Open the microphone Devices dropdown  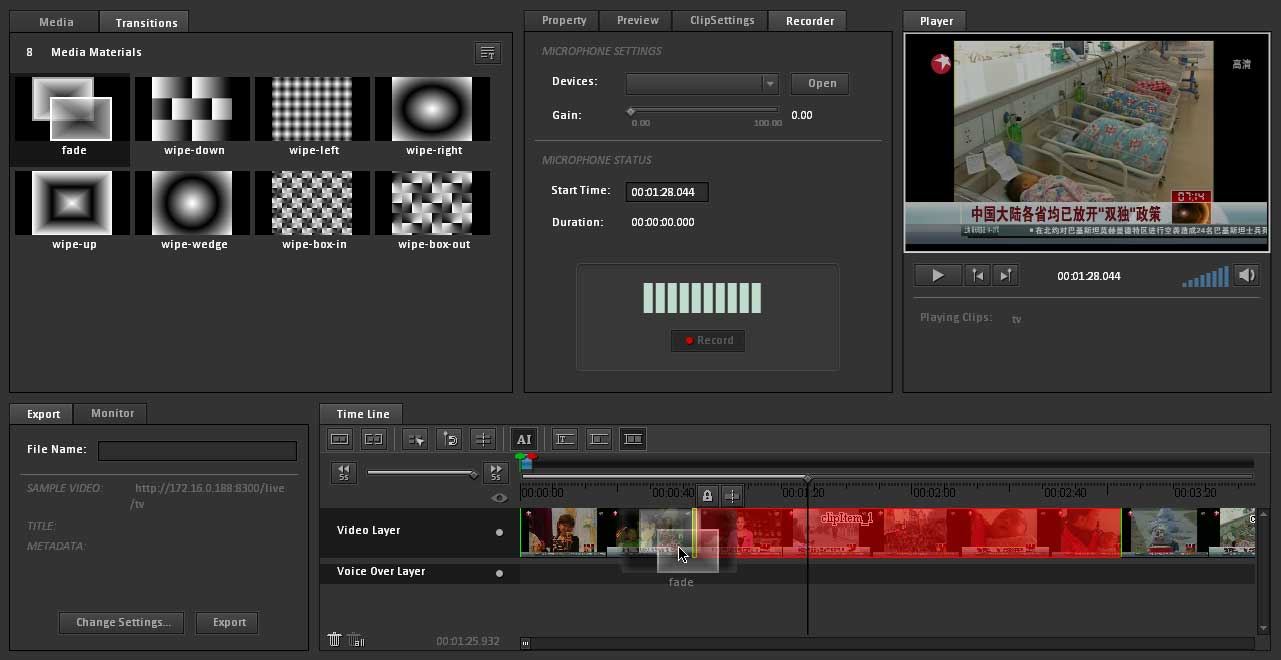coord(769,84)
